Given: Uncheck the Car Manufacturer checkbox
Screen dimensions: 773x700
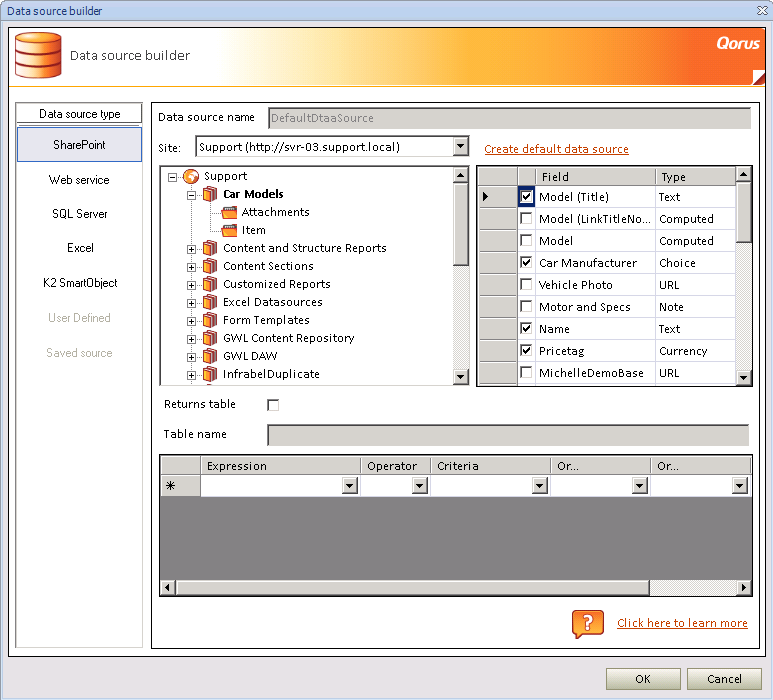Looking at the screenshot, I should coord(527,263).
